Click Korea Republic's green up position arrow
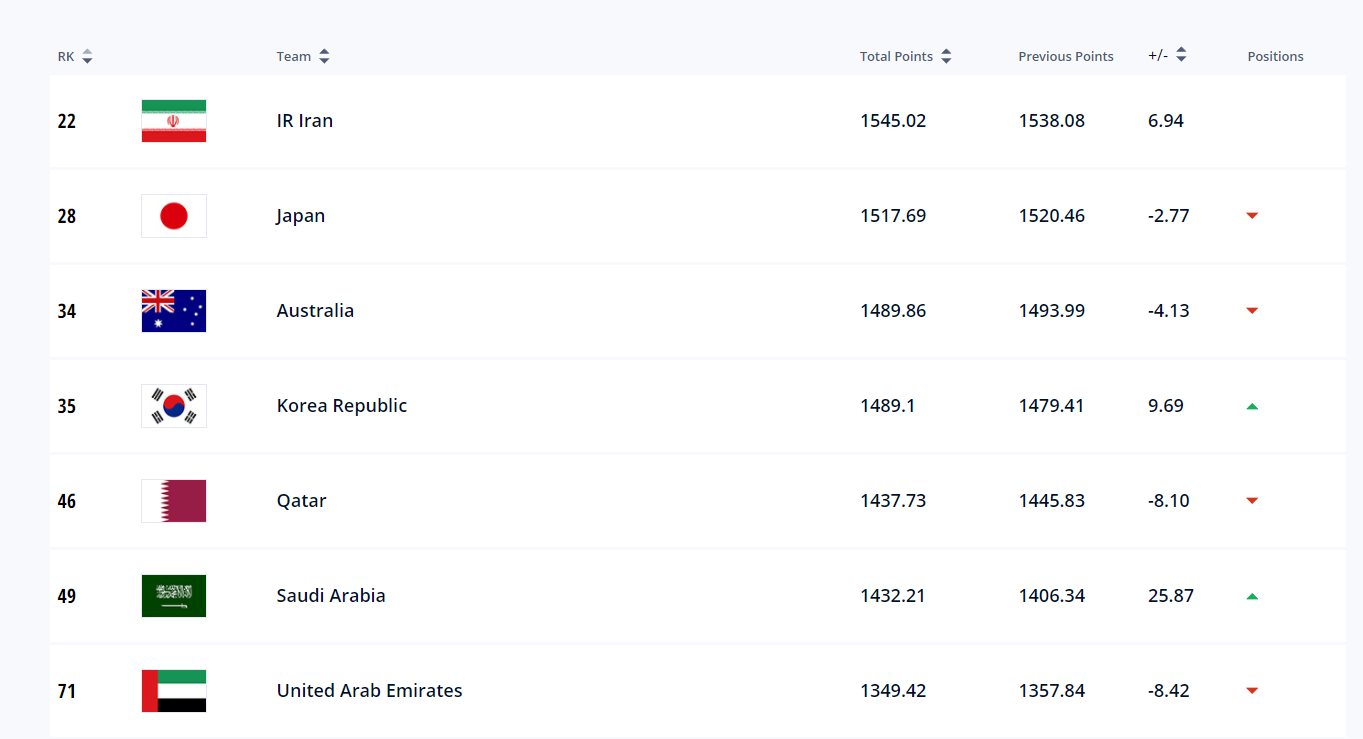 (x=1252, y=406)
